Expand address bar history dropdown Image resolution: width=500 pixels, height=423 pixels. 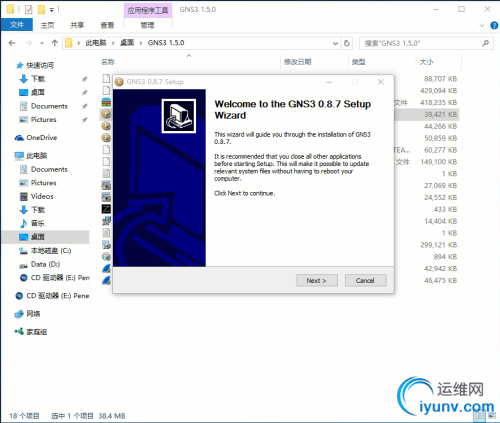pos(335,43)
